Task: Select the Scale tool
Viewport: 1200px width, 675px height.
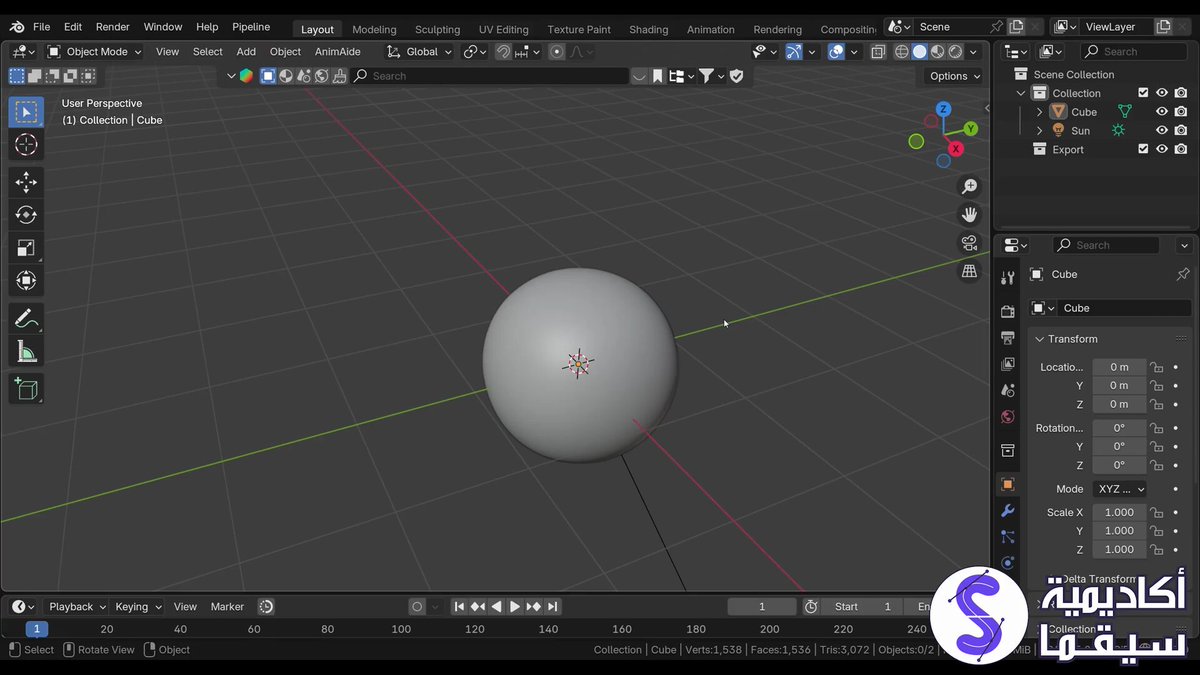Action: [27, 248]
